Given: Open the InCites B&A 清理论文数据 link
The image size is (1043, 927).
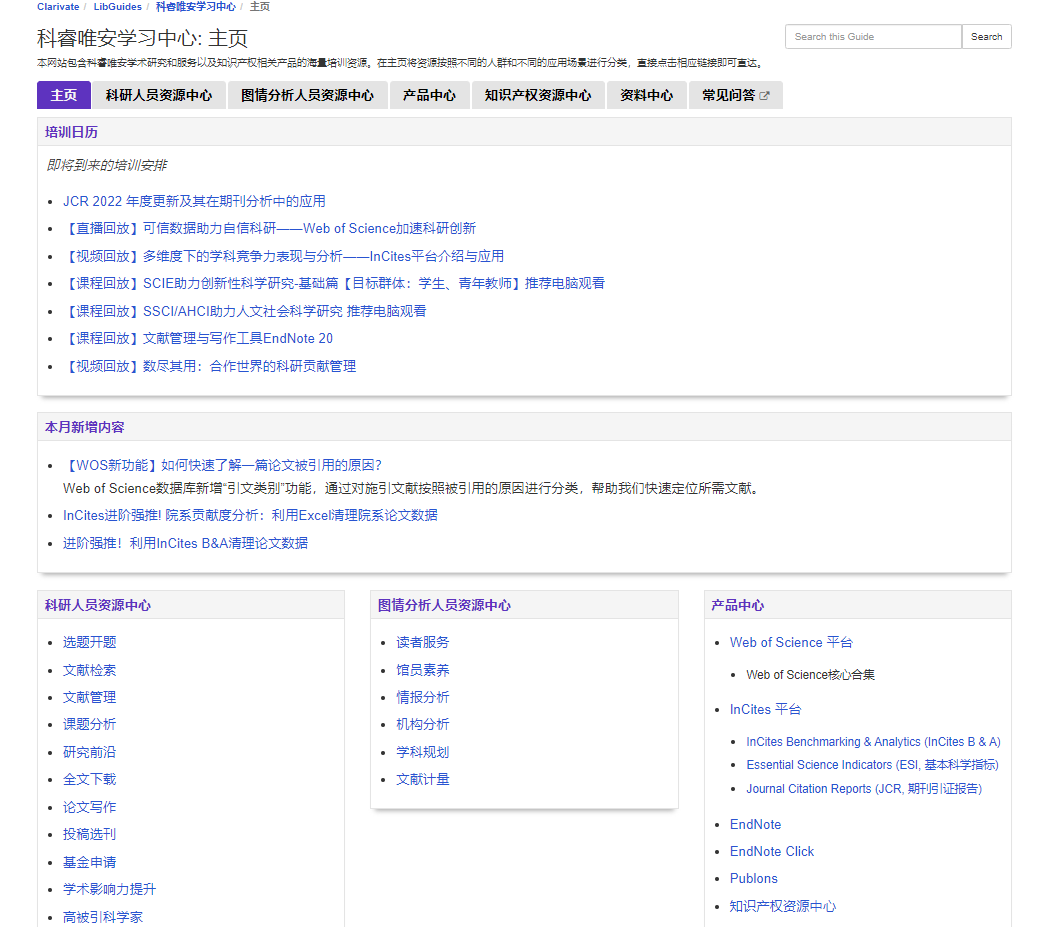Looking at the screenshot, I should pos(185,544).
